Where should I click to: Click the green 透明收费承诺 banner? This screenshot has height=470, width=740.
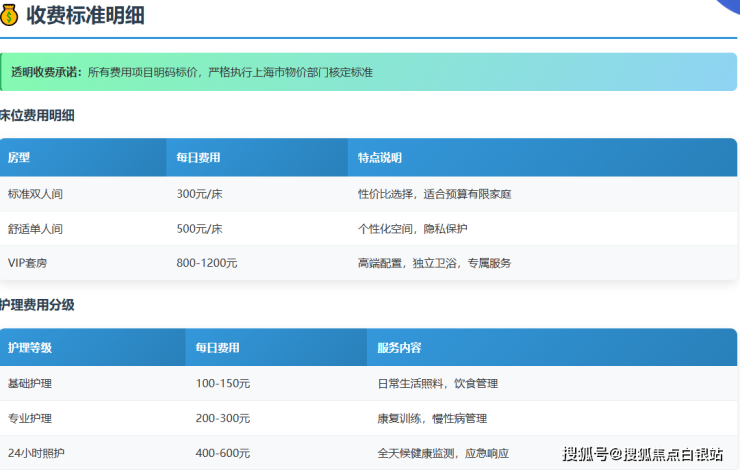point(368,72)
